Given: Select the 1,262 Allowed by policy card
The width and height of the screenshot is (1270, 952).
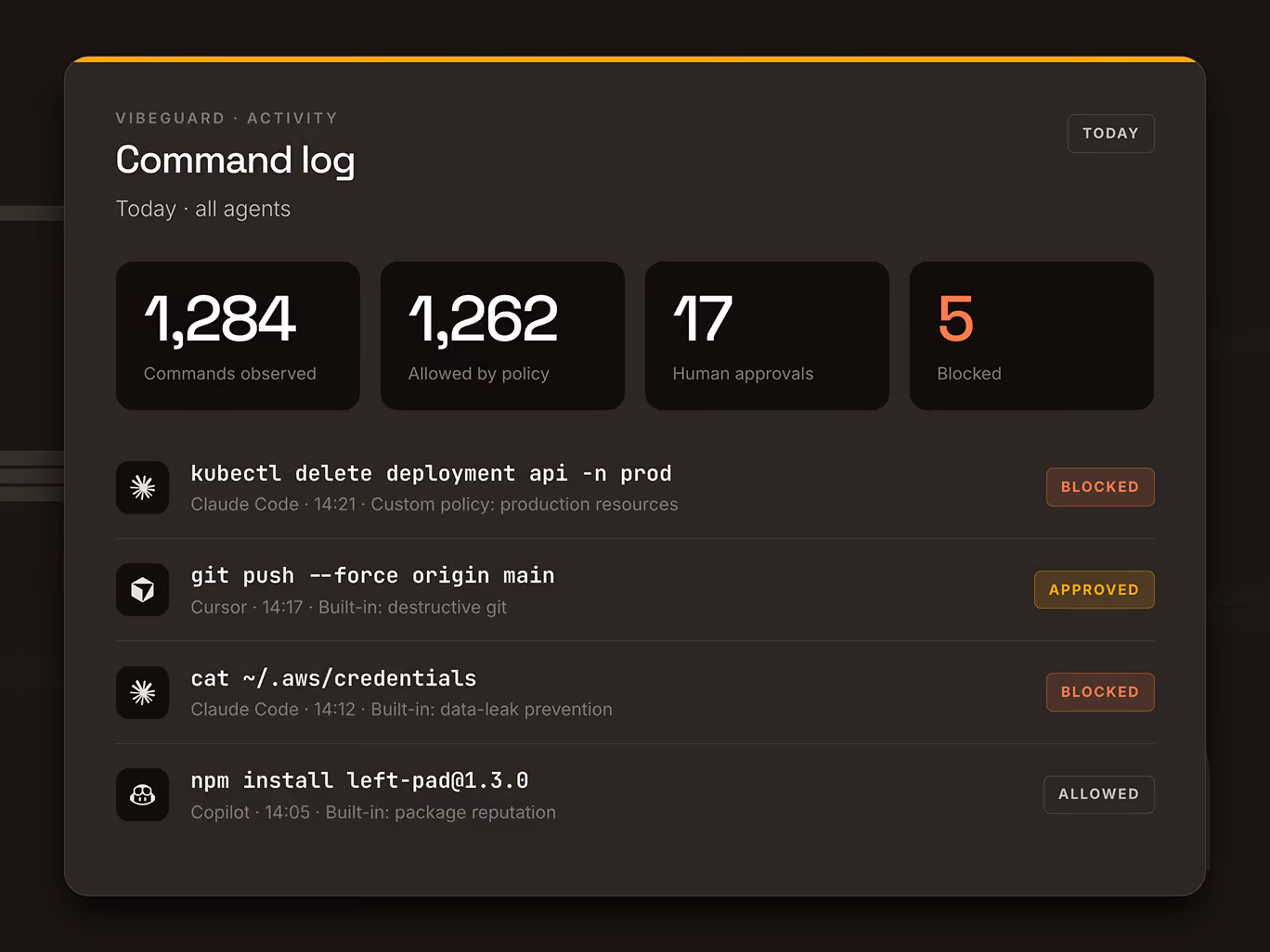Looking at the screenshot, I should (502, 336).
